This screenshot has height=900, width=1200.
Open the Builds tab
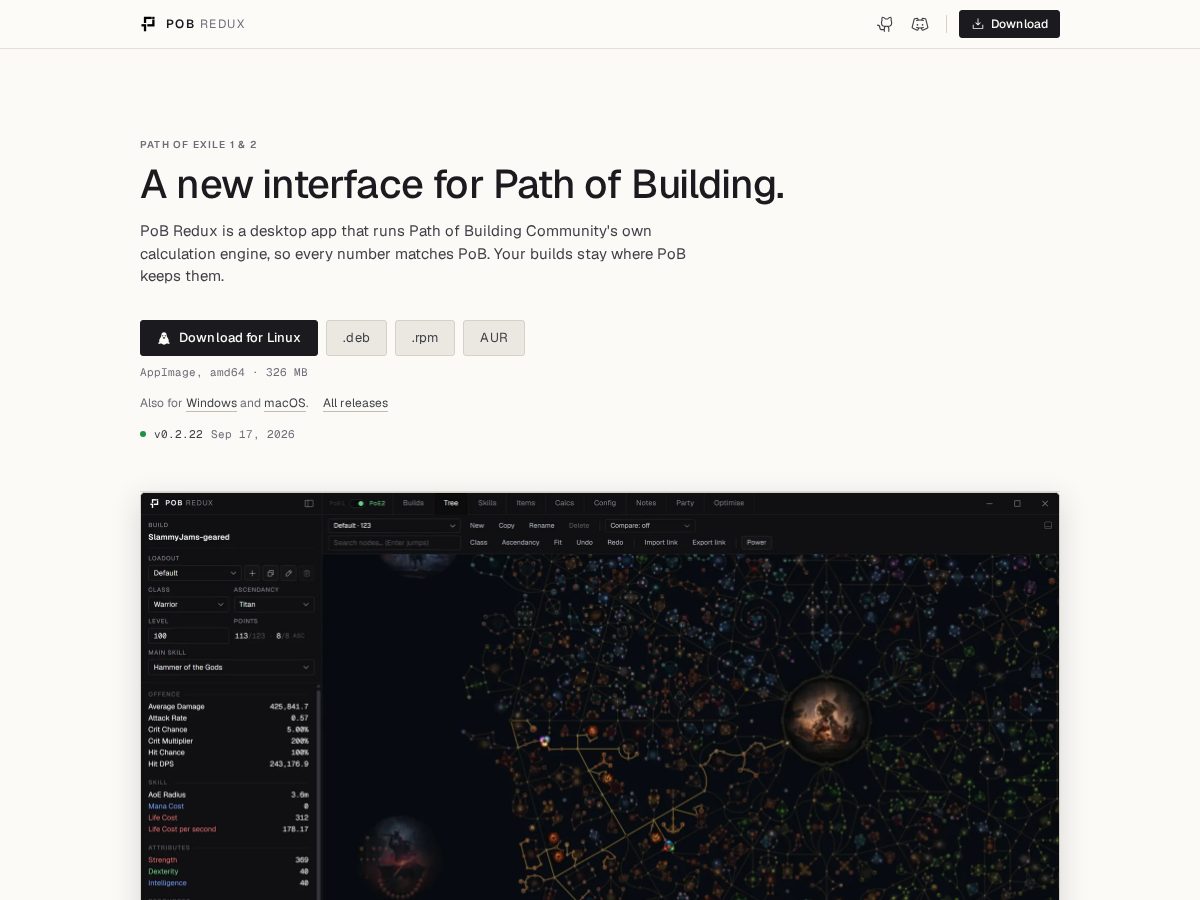413,503
